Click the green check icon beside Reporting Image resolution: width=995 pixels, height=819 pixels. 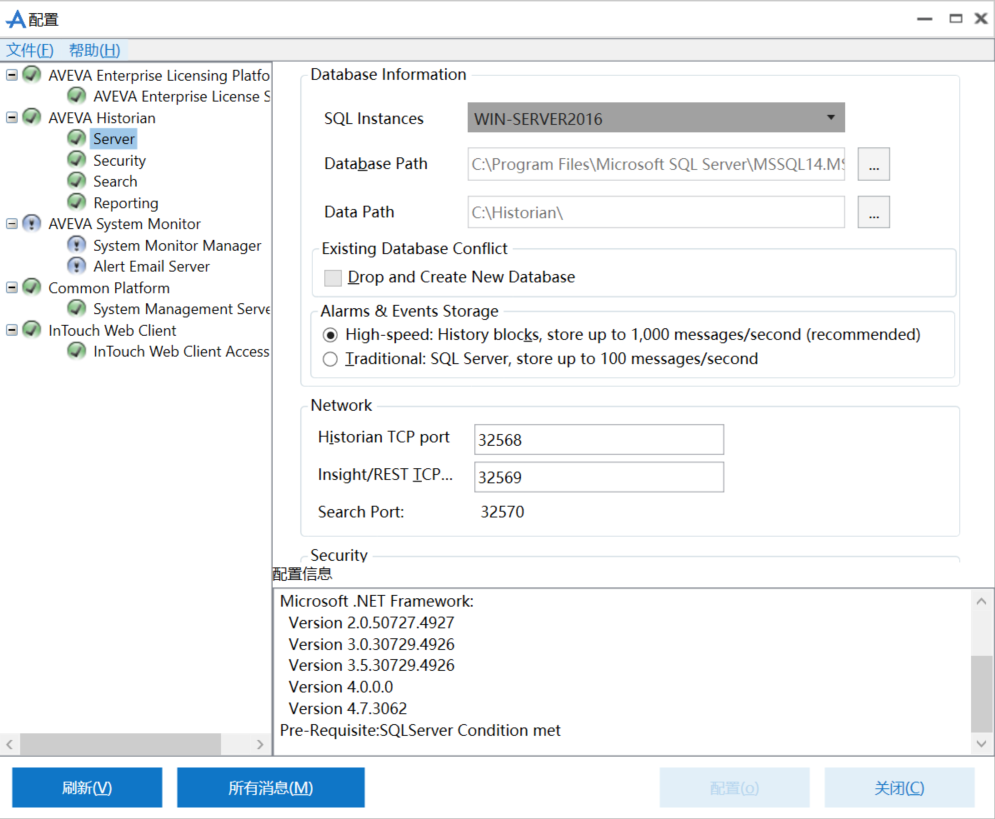coord(76,202)
